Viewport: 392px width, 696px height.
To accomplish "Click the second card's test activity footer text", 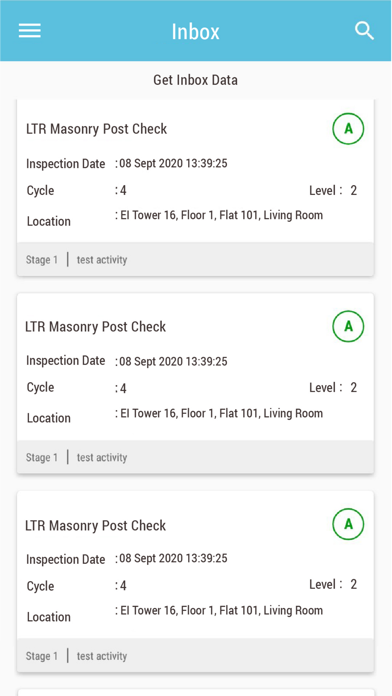I will coord(102,458).
